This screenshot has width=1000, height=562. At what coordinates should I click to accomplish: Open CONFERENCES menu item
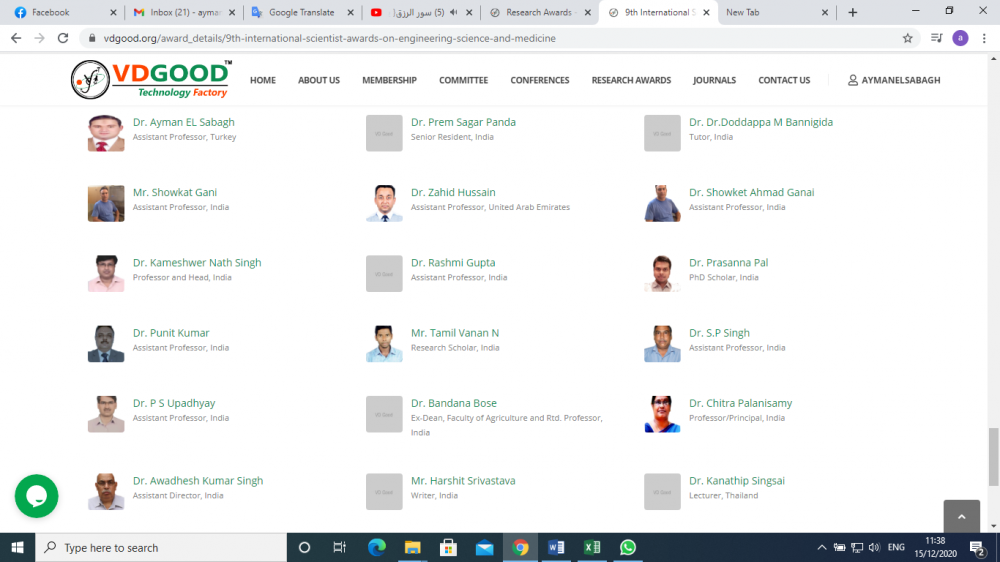point(540,80)
